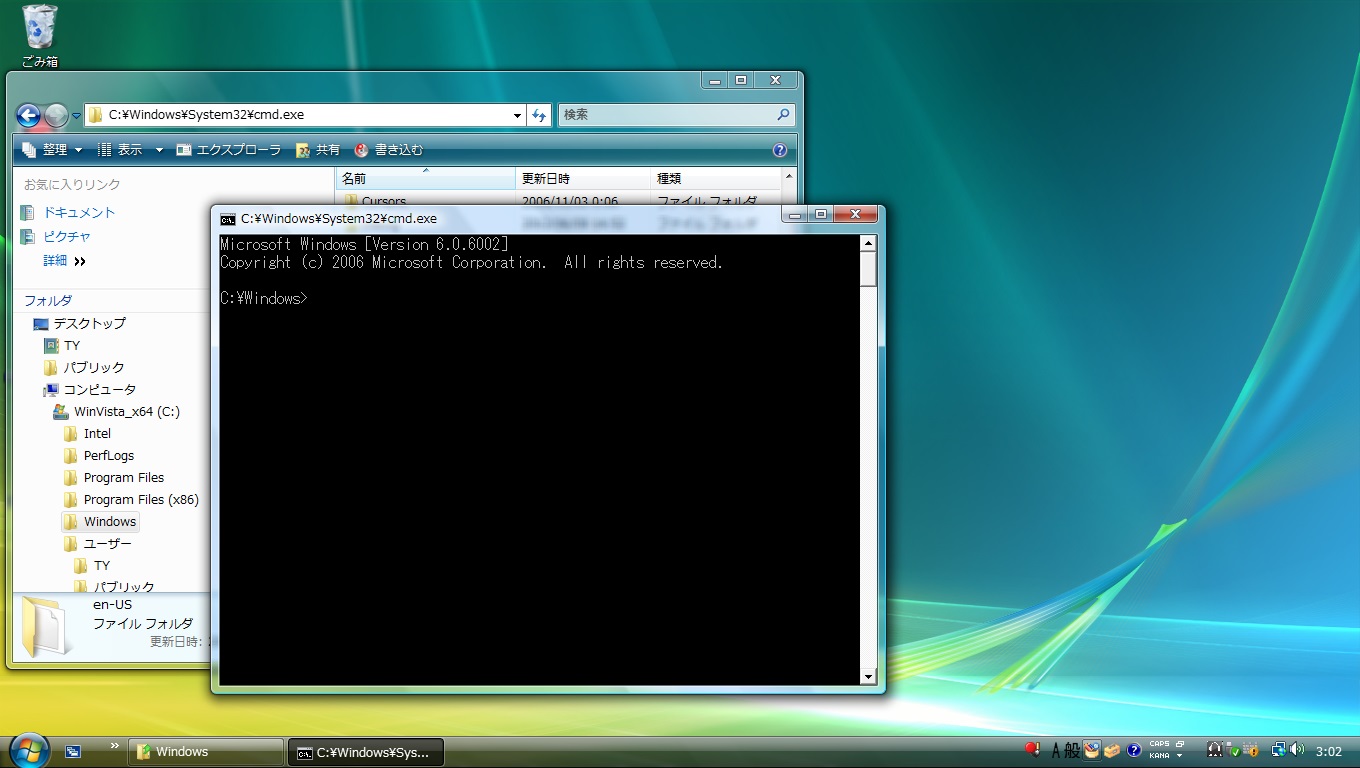Open the IME tools toolbox icon
Image resolution: width=1360 pixels, height=768 pixels.
pyautogui.click(x=1112, y=750)
